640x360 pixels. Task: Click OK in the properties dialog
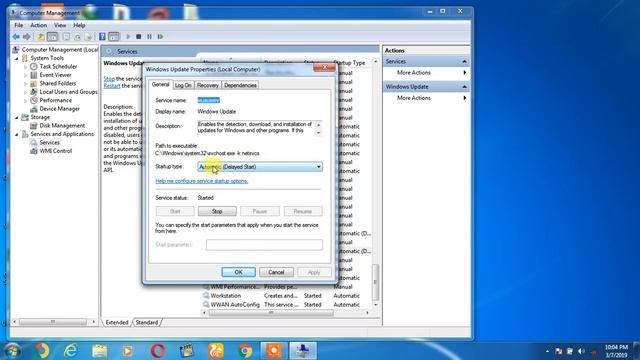click(238, 272)
